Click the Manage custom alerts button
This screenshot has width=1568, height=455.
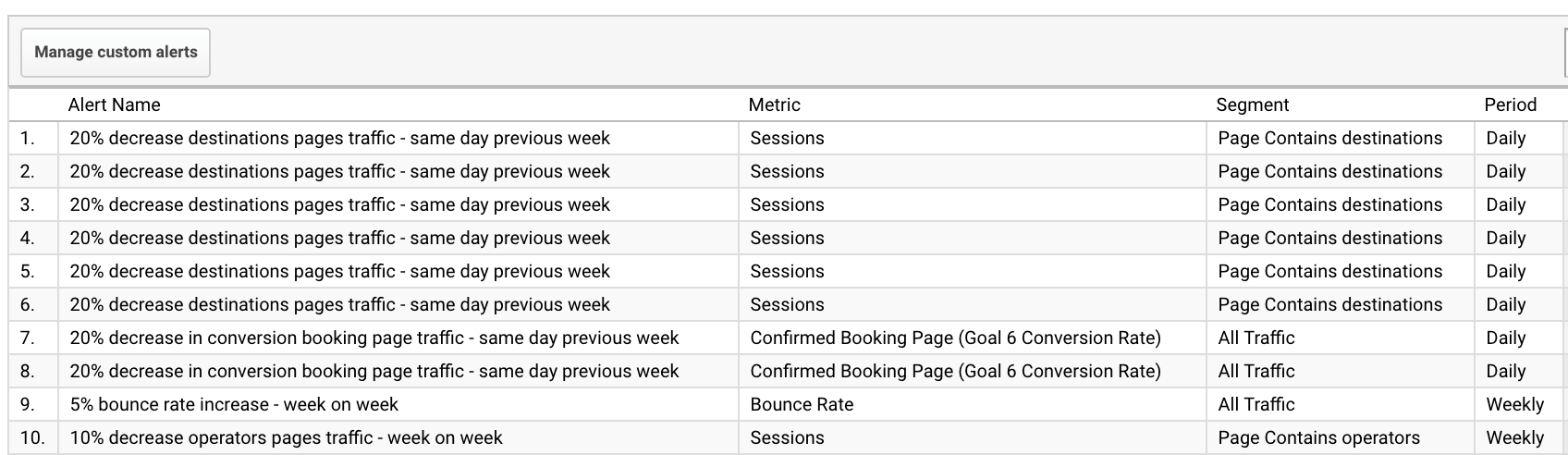click(x=116, y=53)
